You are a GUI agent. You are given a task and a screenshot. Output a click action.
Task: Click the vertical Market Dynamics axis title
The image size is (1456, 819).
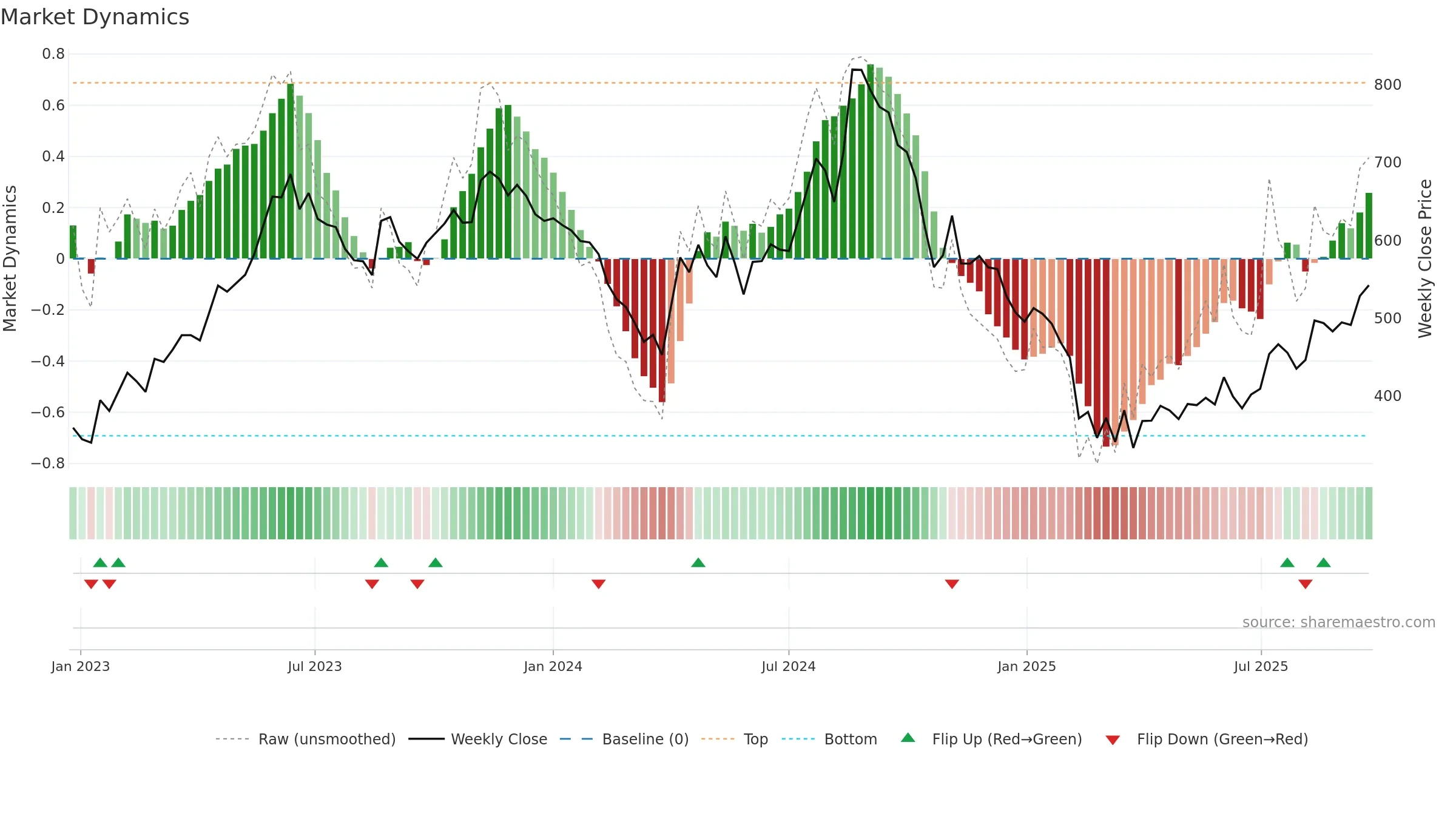10,258
